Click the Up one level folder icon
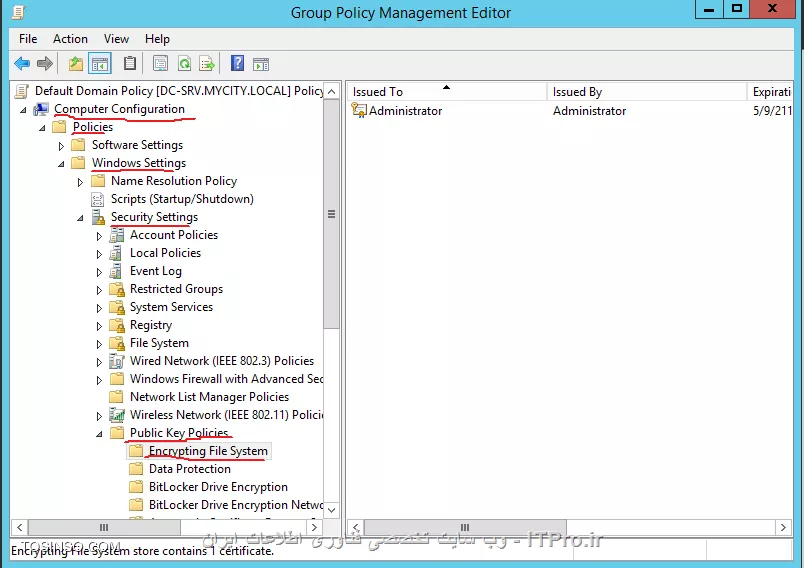This screenshot has height=568, width=804. (x=76, y=64)
